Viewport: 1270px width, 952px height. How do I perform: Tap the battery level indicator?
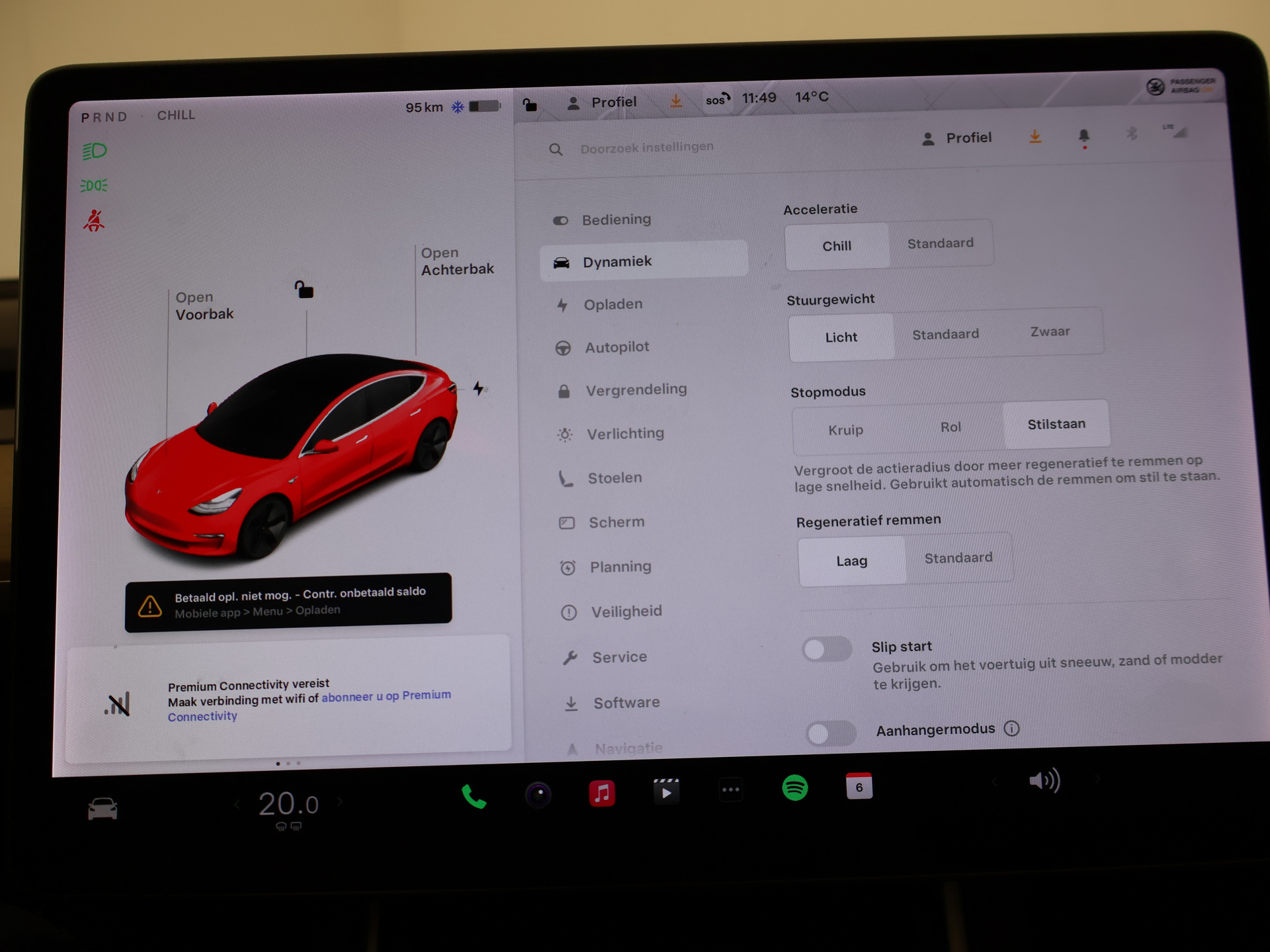(x=484, y=106)
